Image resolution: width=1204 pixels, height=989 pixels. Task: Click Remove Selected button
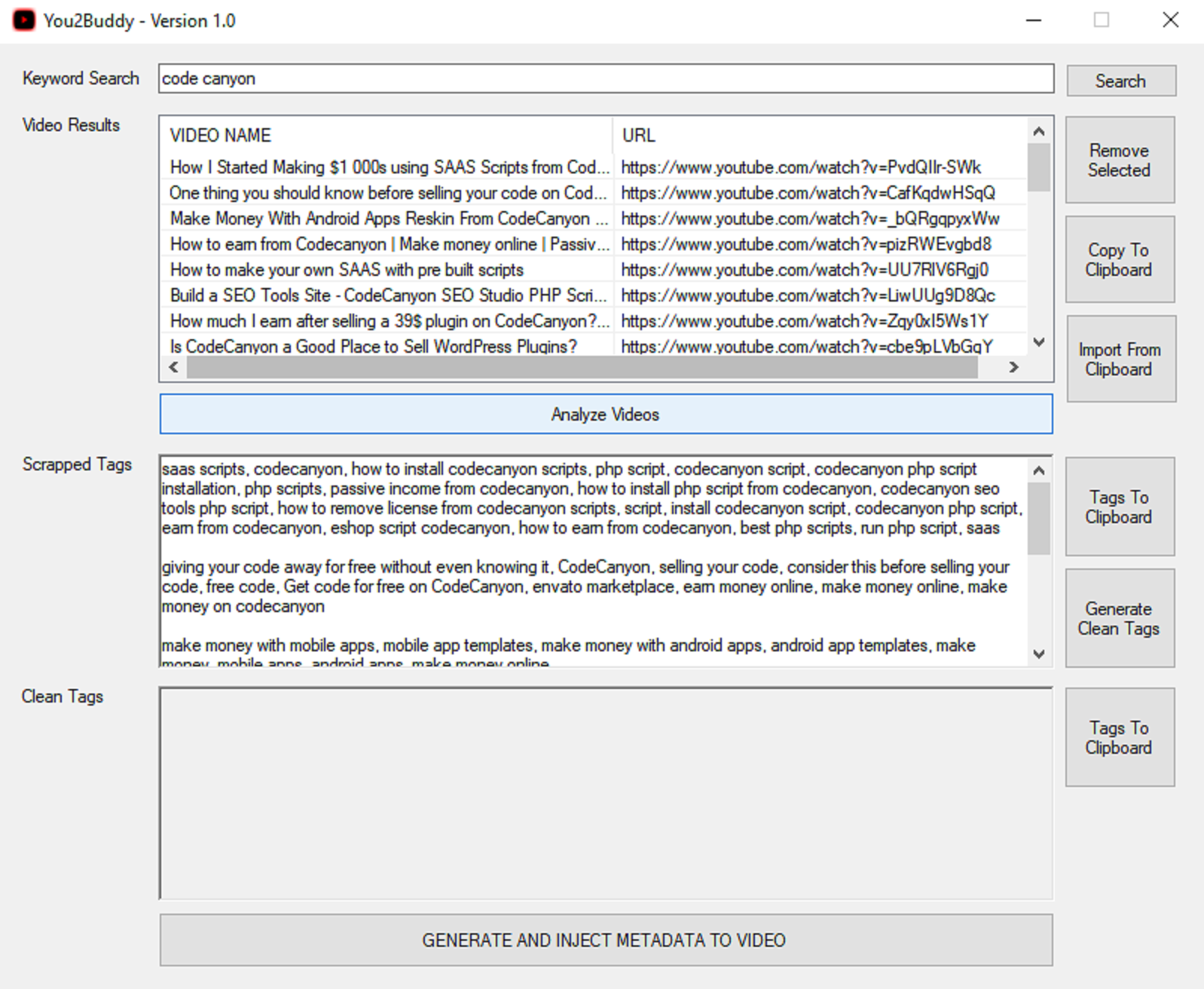click(x=1120, y=160)
